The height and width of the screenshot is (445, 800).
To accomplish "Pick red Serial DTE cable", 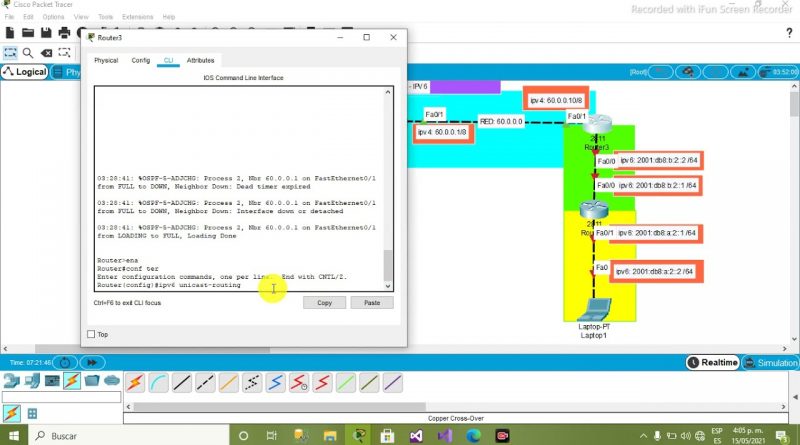I will pyautogui.click(x=322, y=383).
